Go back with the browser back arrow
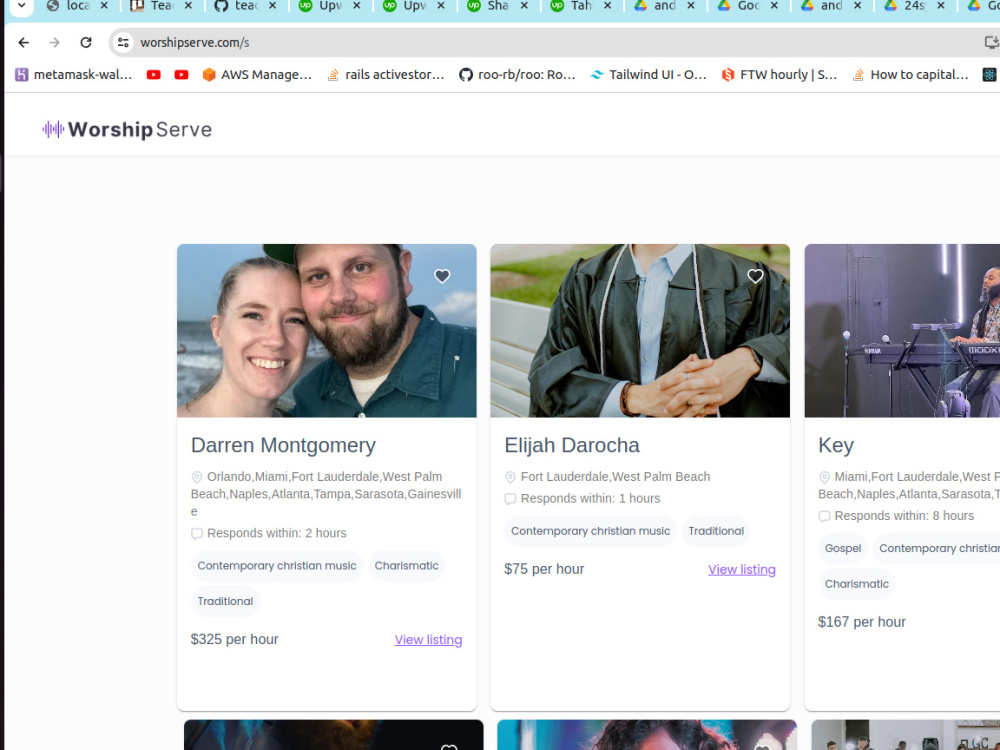Image resolution: width=1000 pixels, height=750 pixels. [x=24, y=43]
